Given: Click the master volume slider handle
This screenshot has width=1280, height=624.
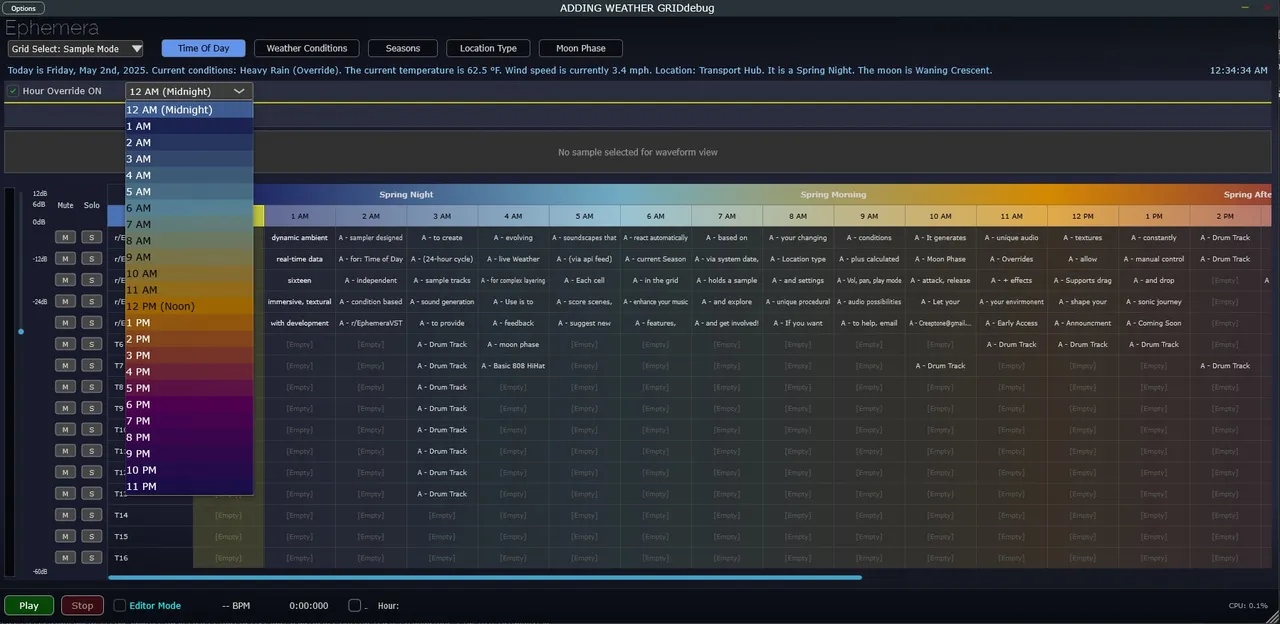Looking at the screenshot, I should click(x=21, y=331).
